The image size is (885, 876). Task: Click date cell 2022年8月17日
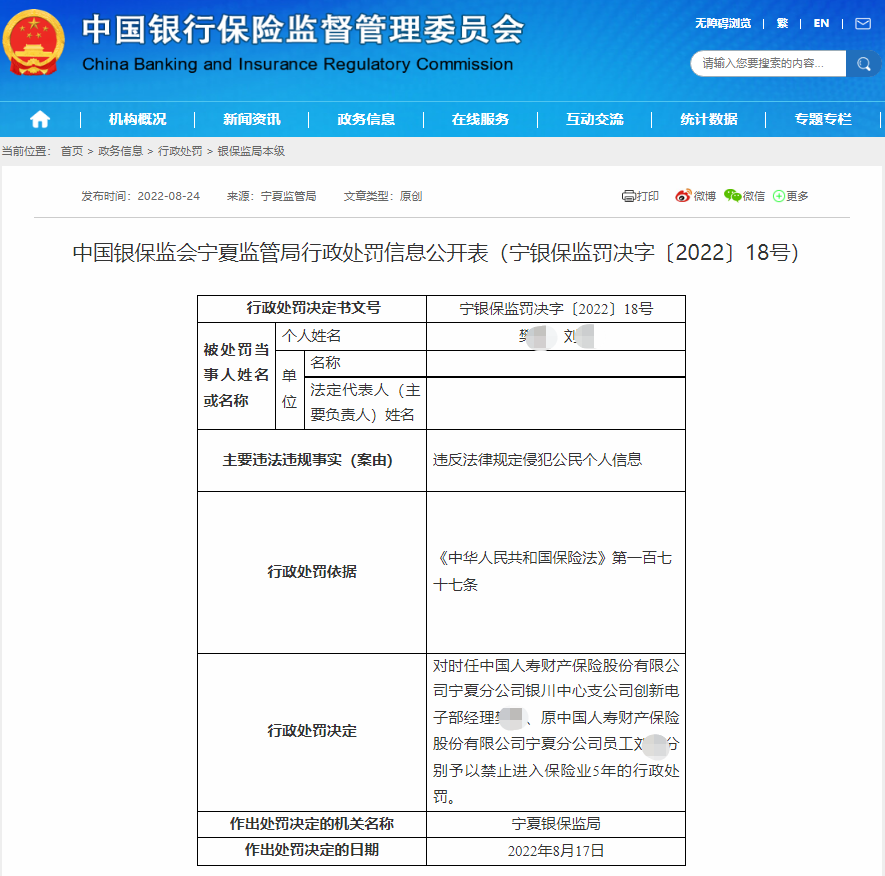pyautogui.click(x=556, y=851)
